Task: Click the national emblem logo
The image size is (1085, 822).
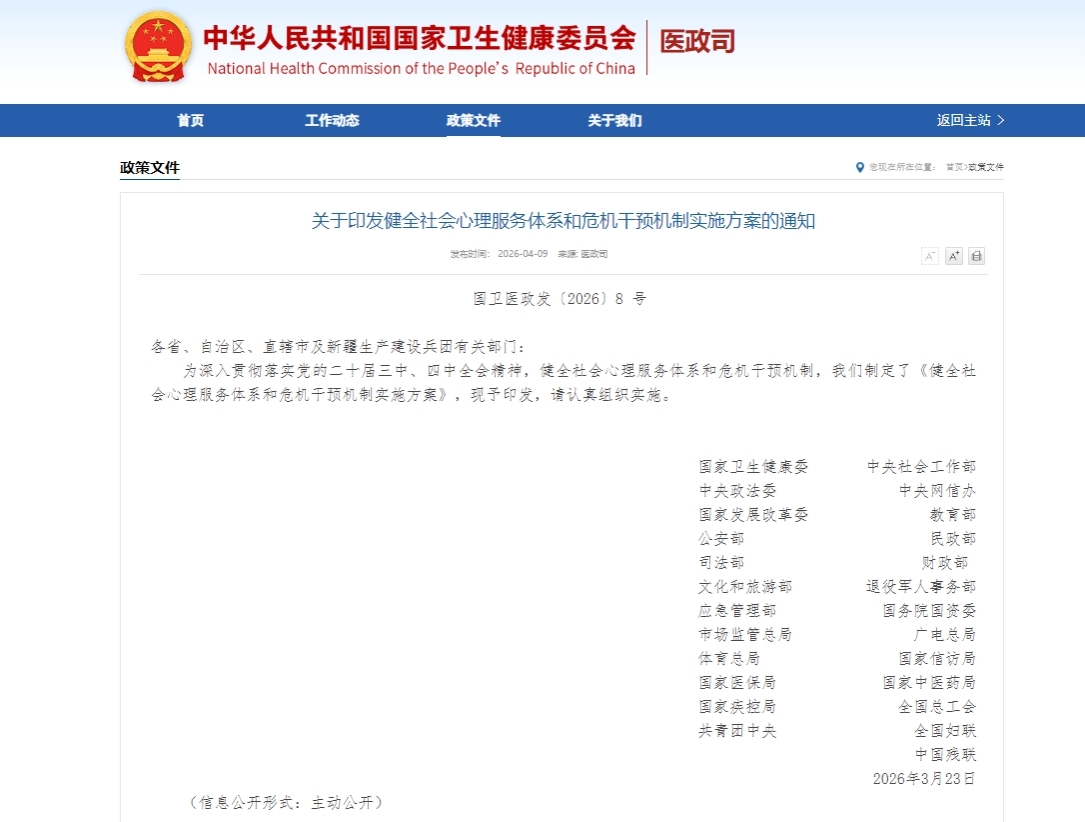Action: 156,48
